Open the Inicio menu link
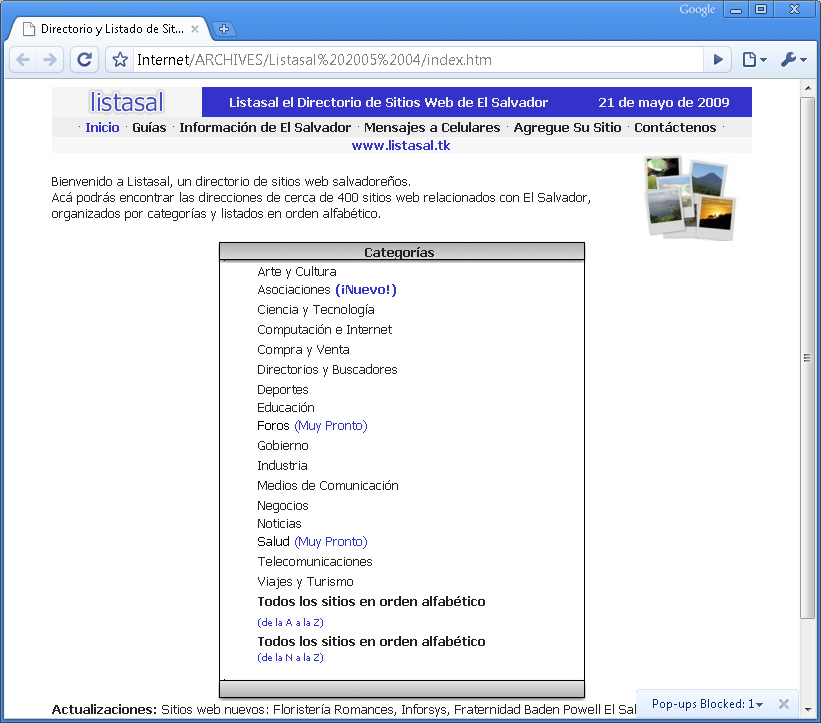821x723 pixels. [102, 127]
